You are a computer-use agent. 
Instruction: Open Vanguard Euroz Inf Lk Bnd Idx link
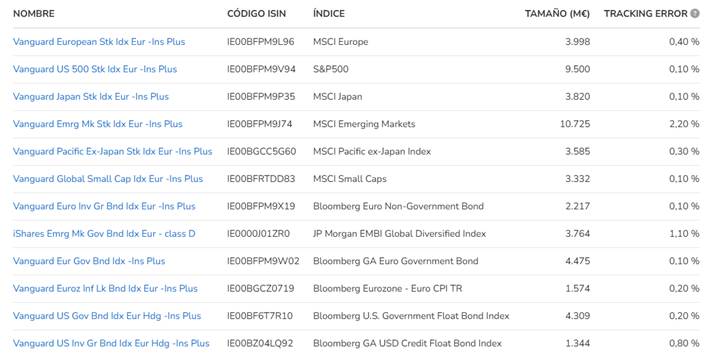pos(105,288)
